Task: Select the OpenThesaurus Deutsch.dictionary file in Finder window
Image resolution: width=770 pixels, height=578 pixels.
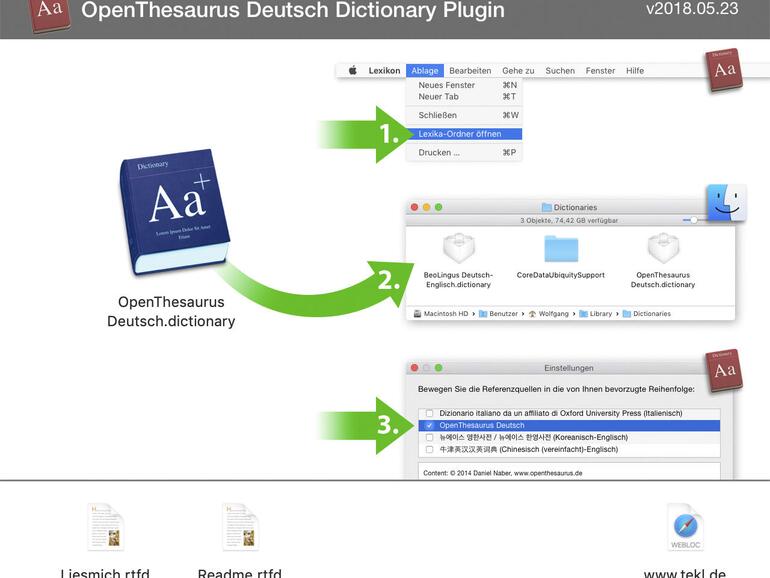Action: click(x=663, y=248)
